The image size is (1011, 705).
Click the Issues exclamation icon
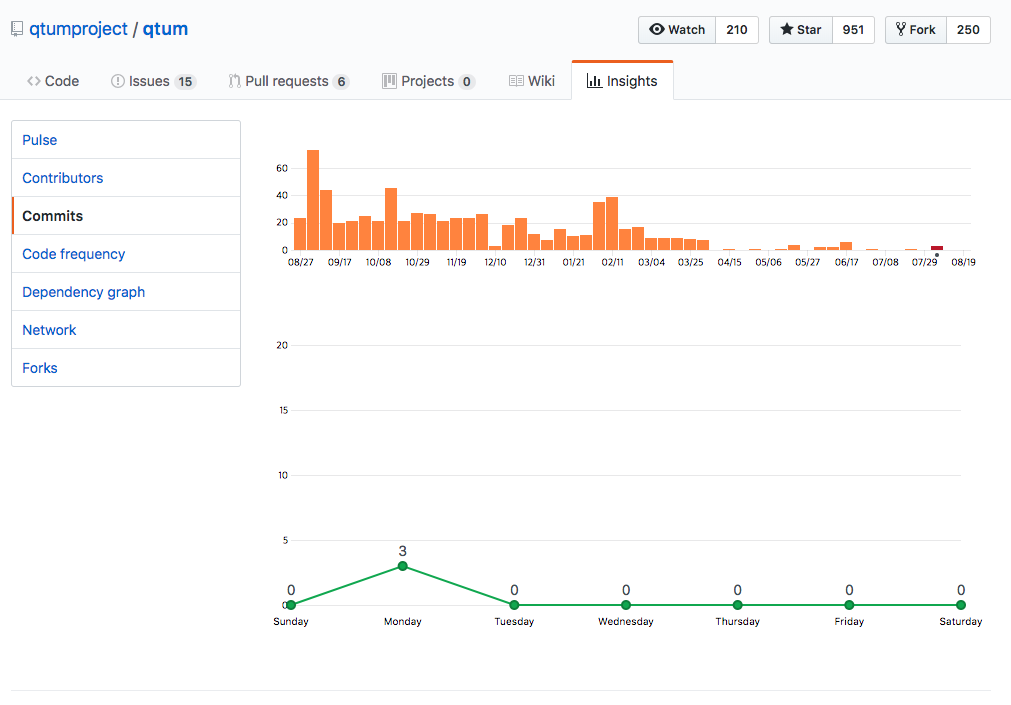[x=118, y=81]
